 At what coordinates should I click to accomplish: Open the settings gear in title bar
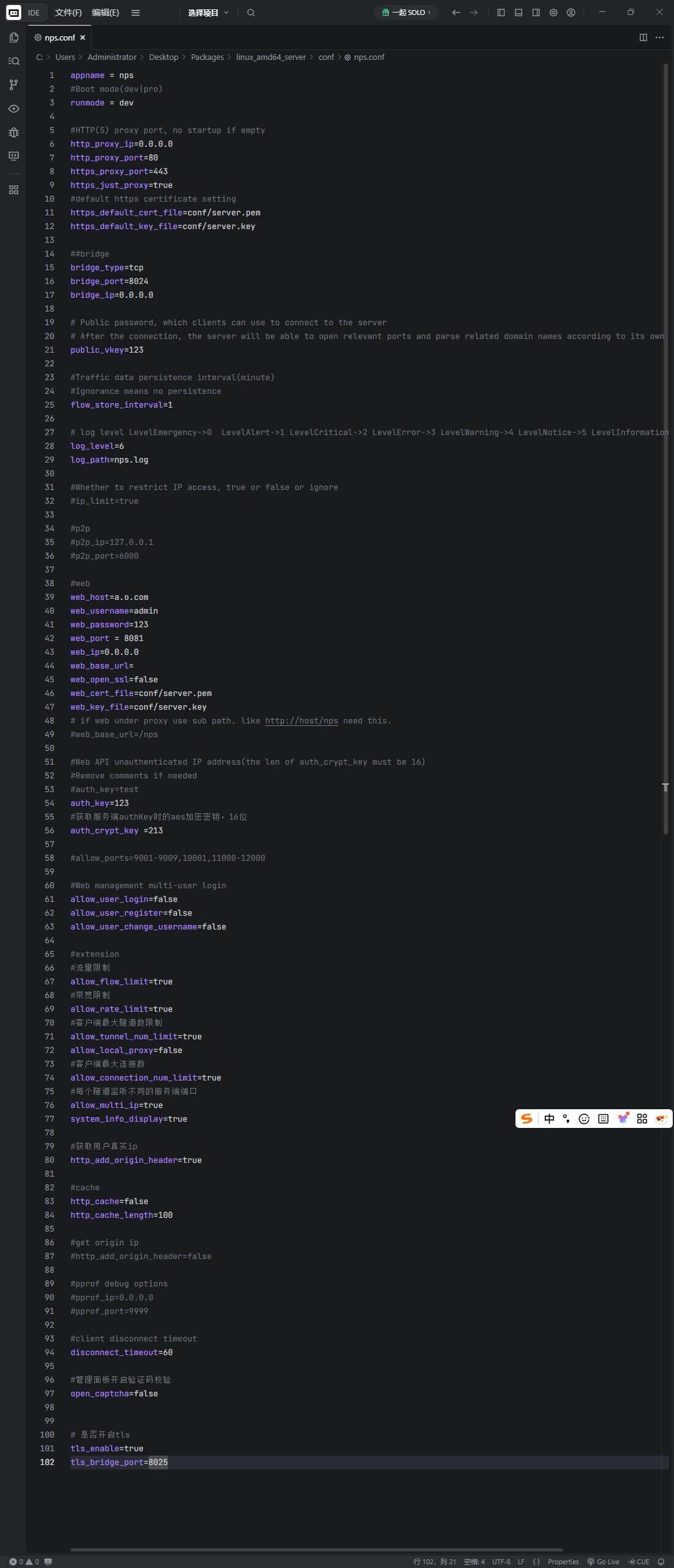click(x=554, y=12)
